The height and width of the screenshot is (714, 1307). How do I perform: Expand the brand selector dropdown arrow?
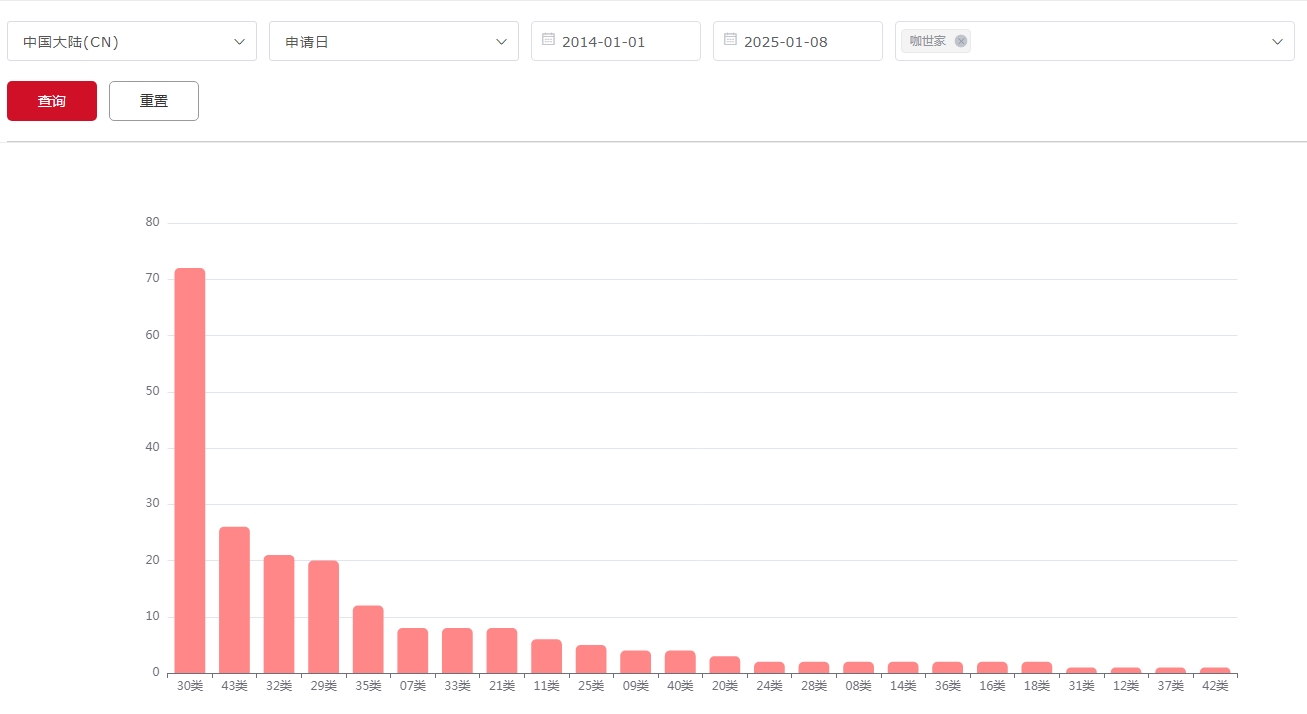(x=1277, y=41)
